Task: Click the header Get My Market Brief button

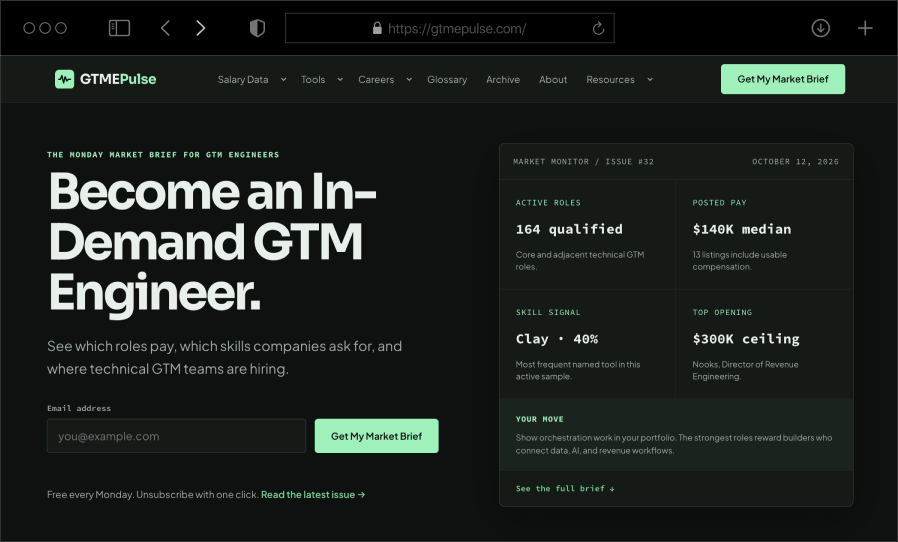Action: click(x=782, y=79)
